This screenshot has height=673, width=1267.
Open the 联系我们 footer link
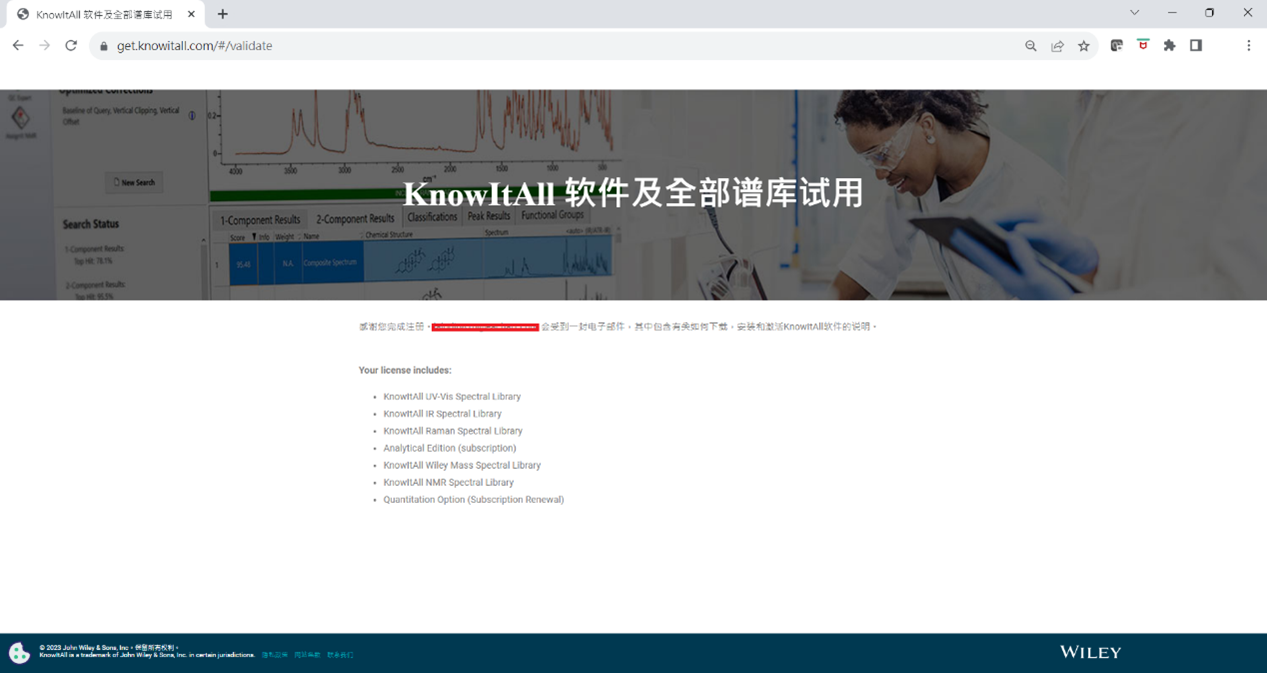[x=340, y=655]
